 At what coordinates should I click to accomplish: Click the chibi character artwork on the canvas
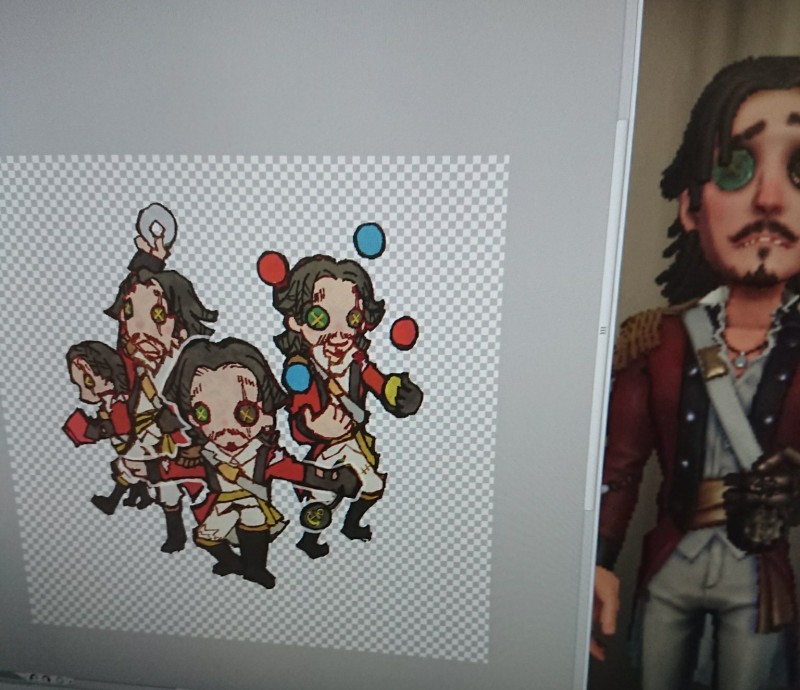coord(243,396)
